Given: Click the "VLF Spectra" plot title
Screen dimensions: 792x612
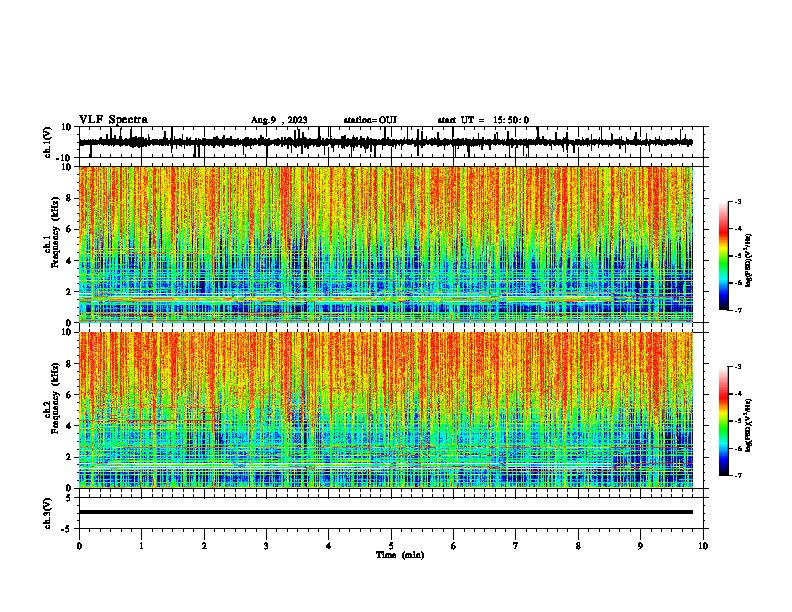Looking at the screenshot, I should point(113,119).
